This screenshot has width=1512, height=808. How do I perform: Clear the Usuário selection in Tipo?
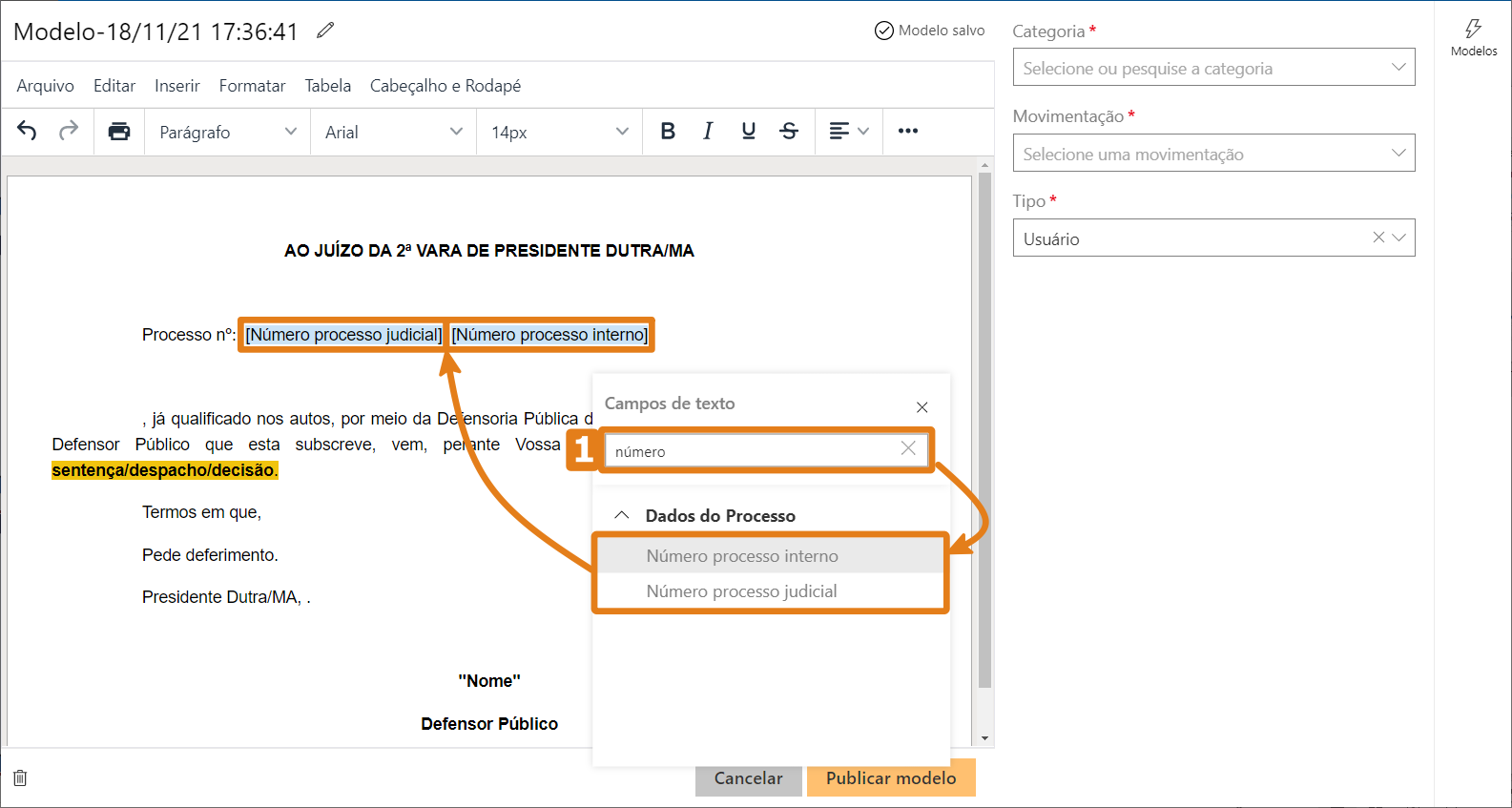tap(1378, 238)
